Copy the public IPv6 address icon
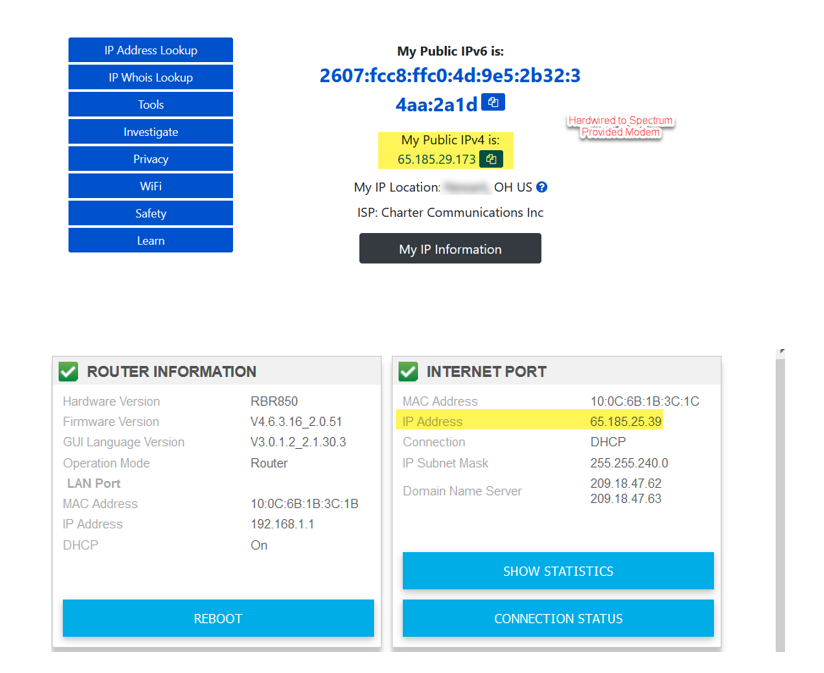The width and height of the screenshot is (824, 673). 493,103
